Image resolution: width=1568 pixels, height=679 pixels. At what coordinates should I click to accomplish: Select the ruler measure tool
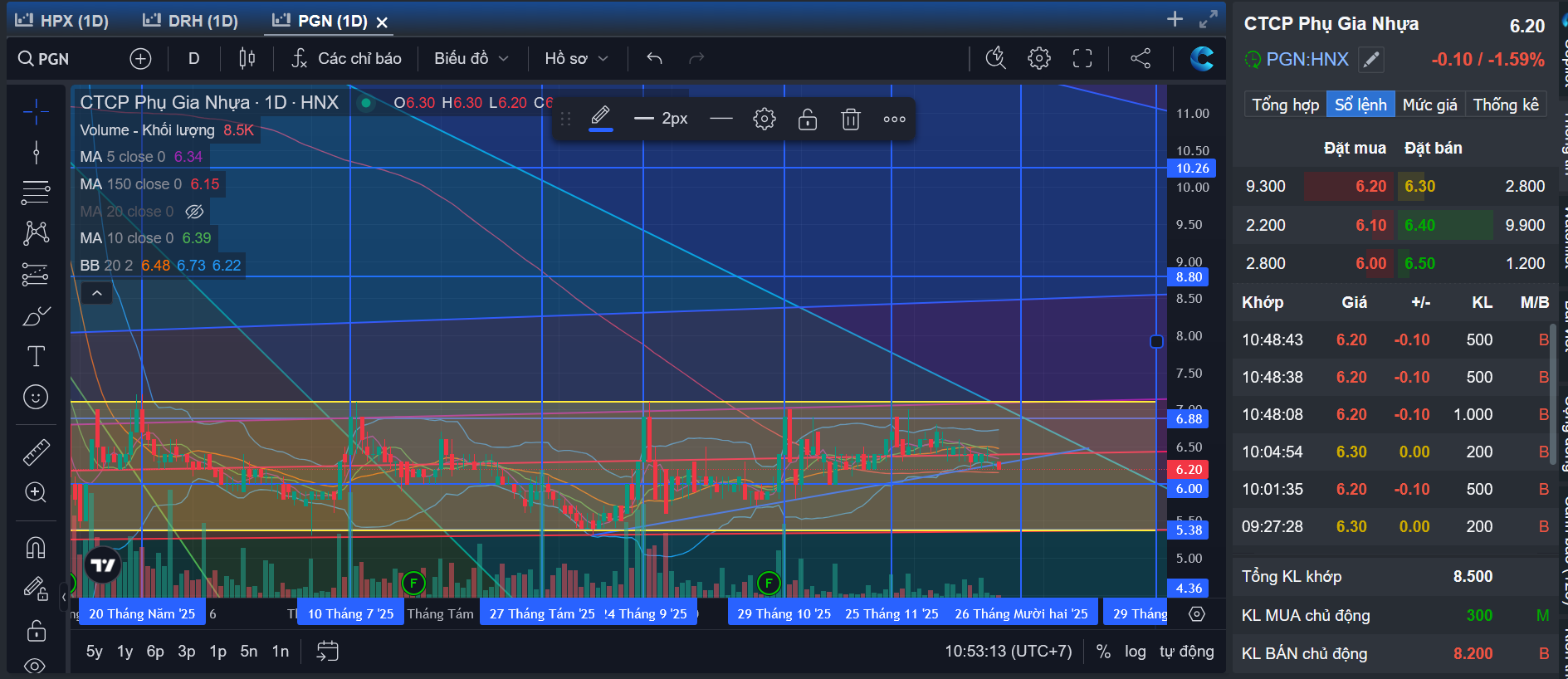coord(36,452)
